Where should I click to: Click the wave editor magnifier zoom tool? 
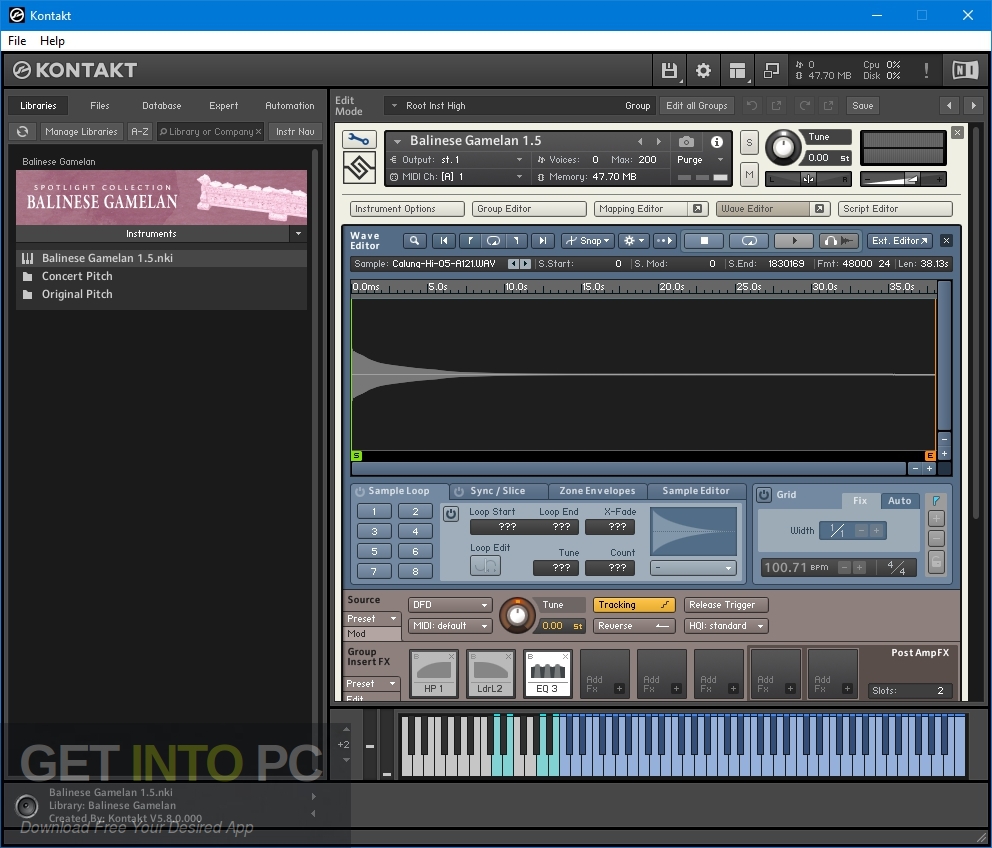[x=414, y=240]
